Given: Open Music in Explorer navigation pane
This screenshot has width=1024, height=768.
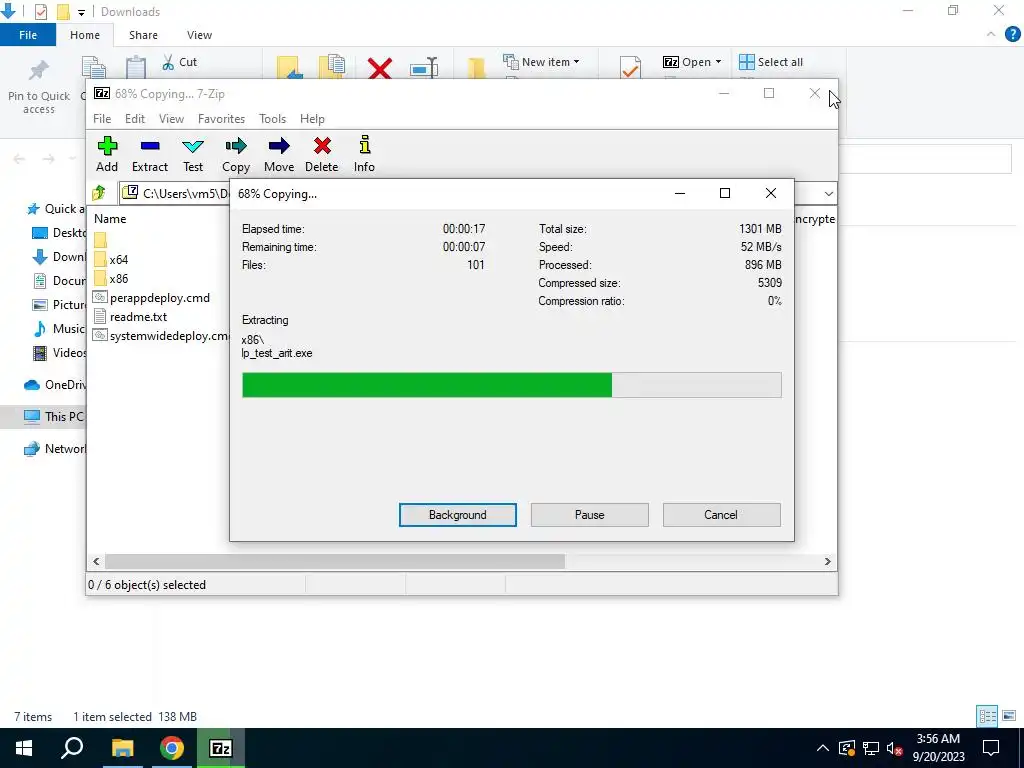Looking at the screenshot, I should (x=58, y=328).
